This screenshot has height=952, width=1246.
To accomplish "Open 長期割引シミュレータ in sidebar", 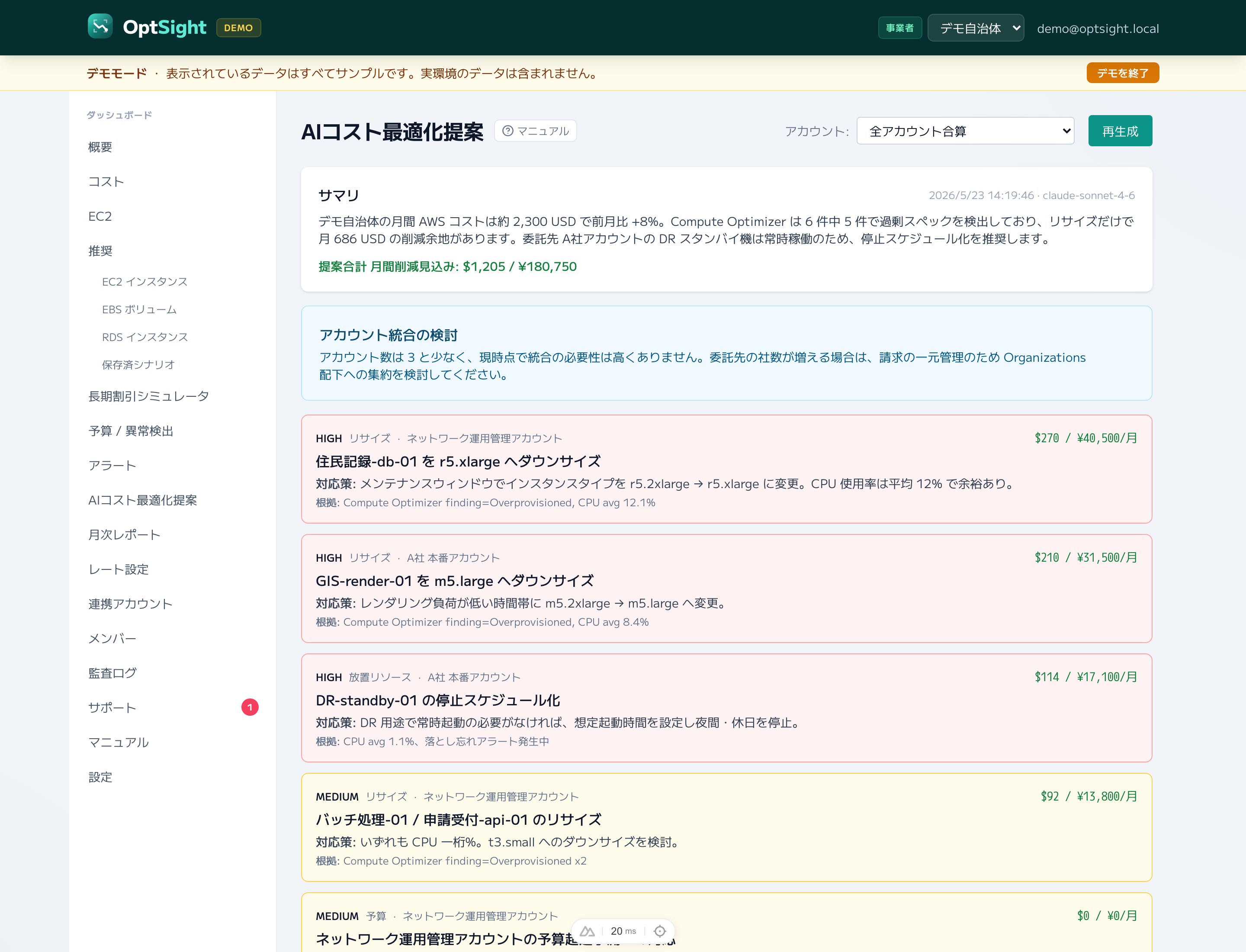I will pyautogui.click(x=172, y=397).
